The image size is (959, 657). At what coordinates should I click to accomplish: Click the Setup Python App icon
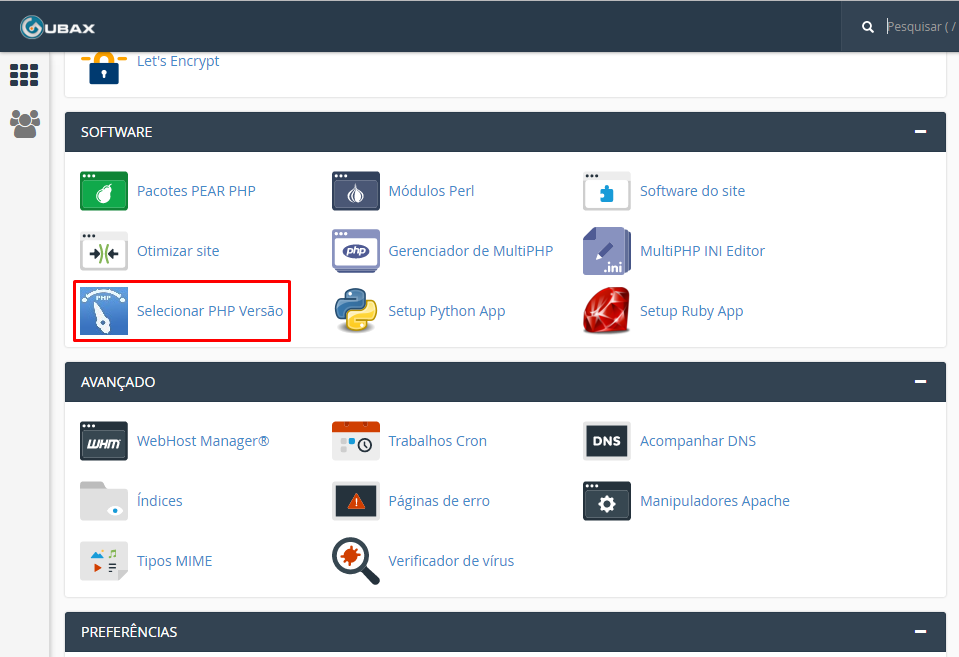[356, 311]
